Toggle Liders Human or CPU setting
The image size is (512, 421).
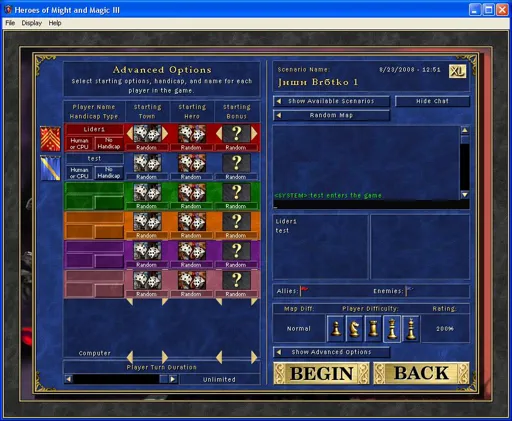tap(79, 144)
